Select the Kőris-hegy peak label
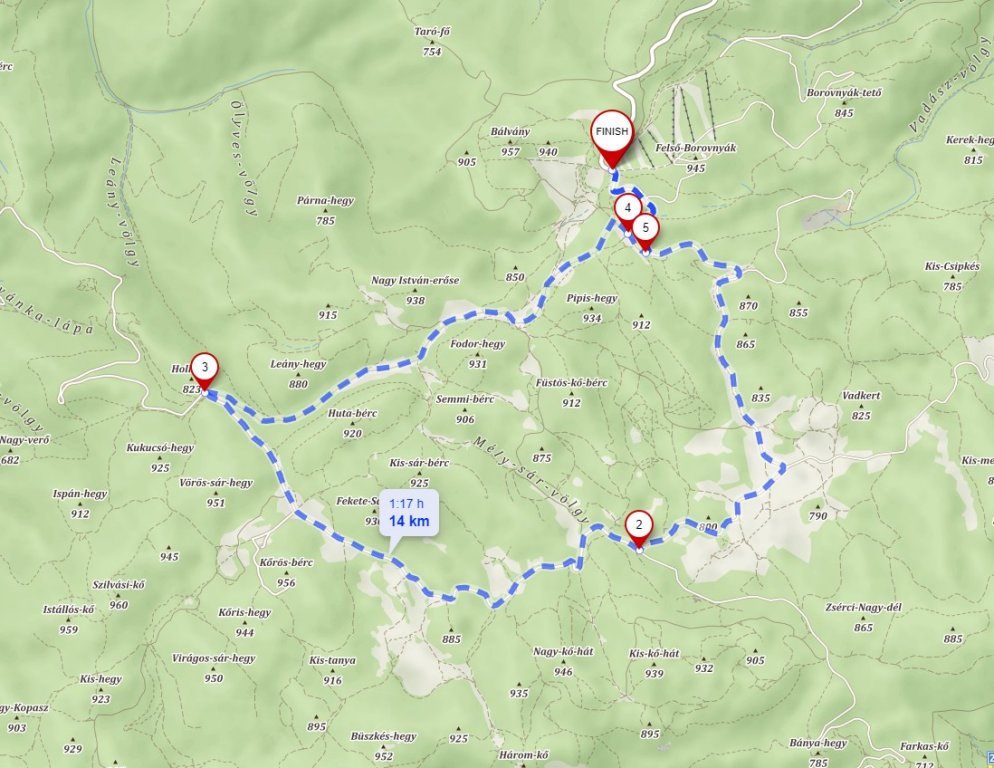The image size is (994, 768). (245, 613)
